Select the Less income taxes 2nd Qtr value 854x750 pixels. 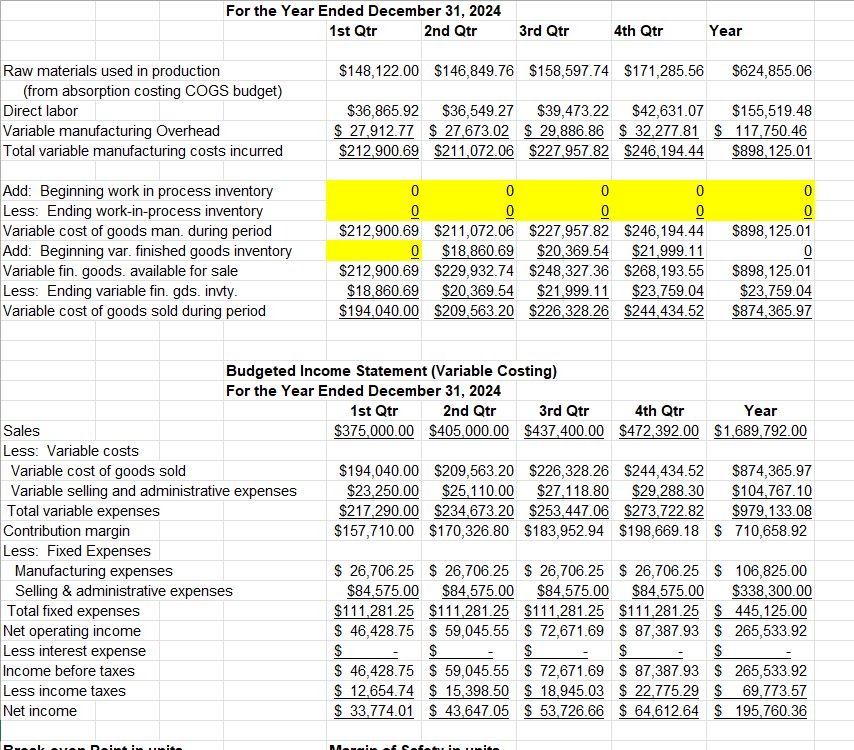click(x=470, y=691)
